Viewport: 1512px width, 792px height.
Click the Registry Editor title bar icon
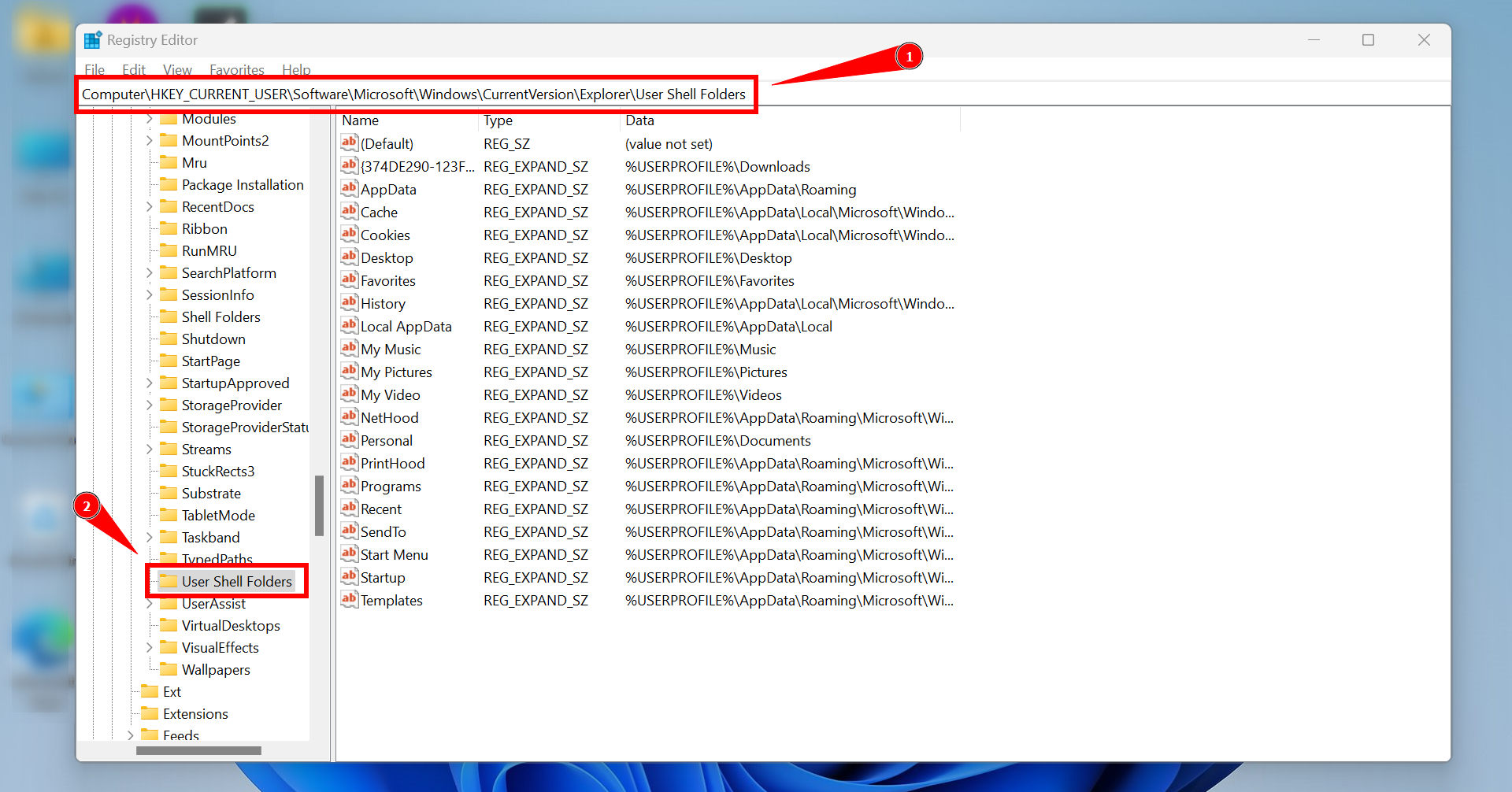(x=92, y=39)
